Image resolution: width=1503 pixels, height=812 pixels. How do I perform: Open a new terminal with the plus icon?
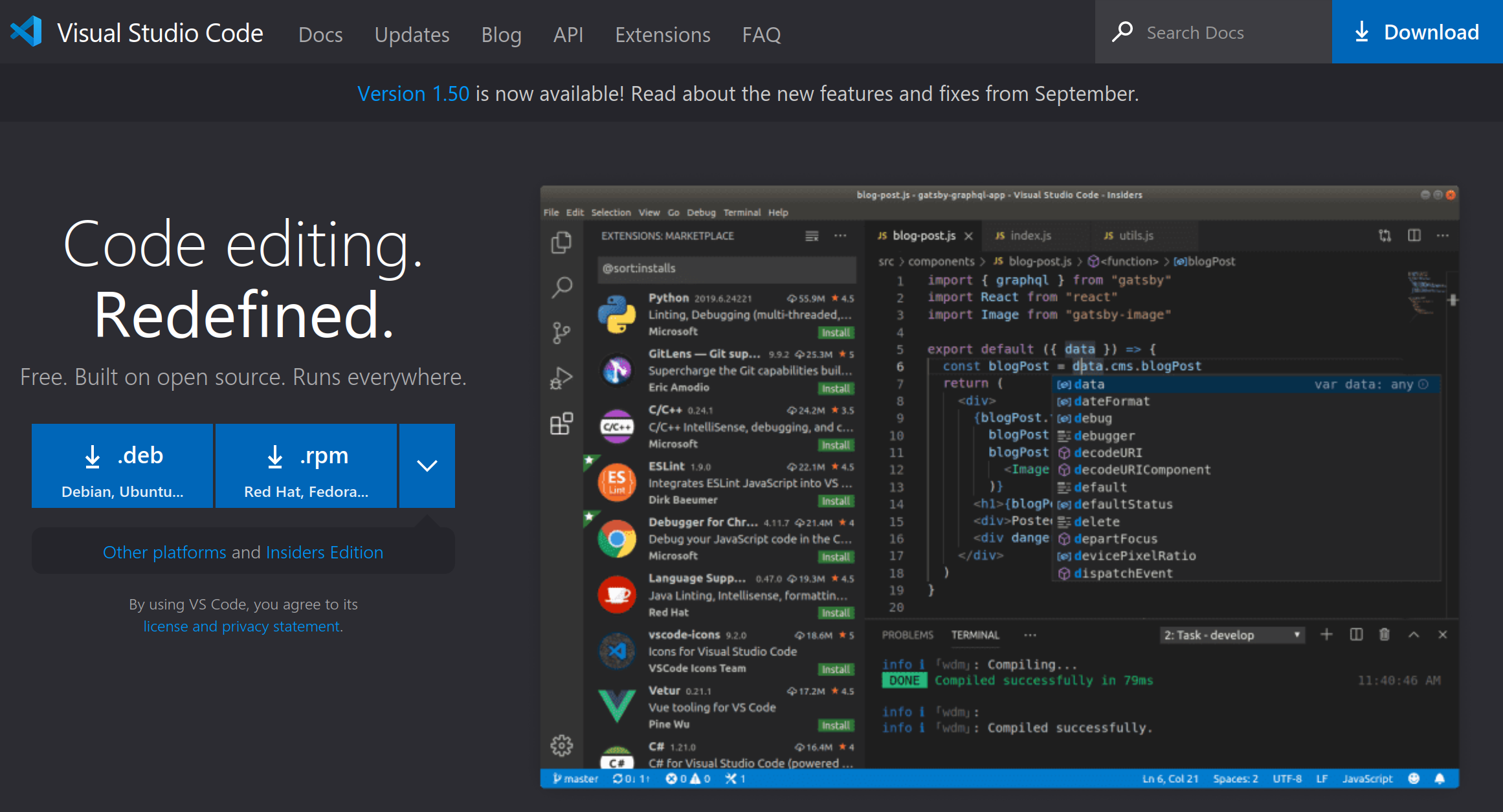click(x=1327, y=635)
